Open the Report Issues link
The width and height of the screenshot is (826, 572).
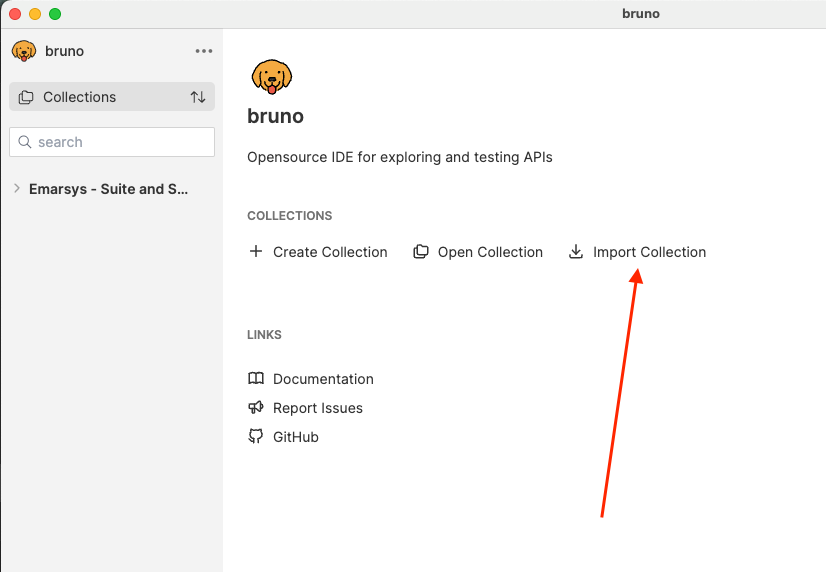click(x=318, y=408)
